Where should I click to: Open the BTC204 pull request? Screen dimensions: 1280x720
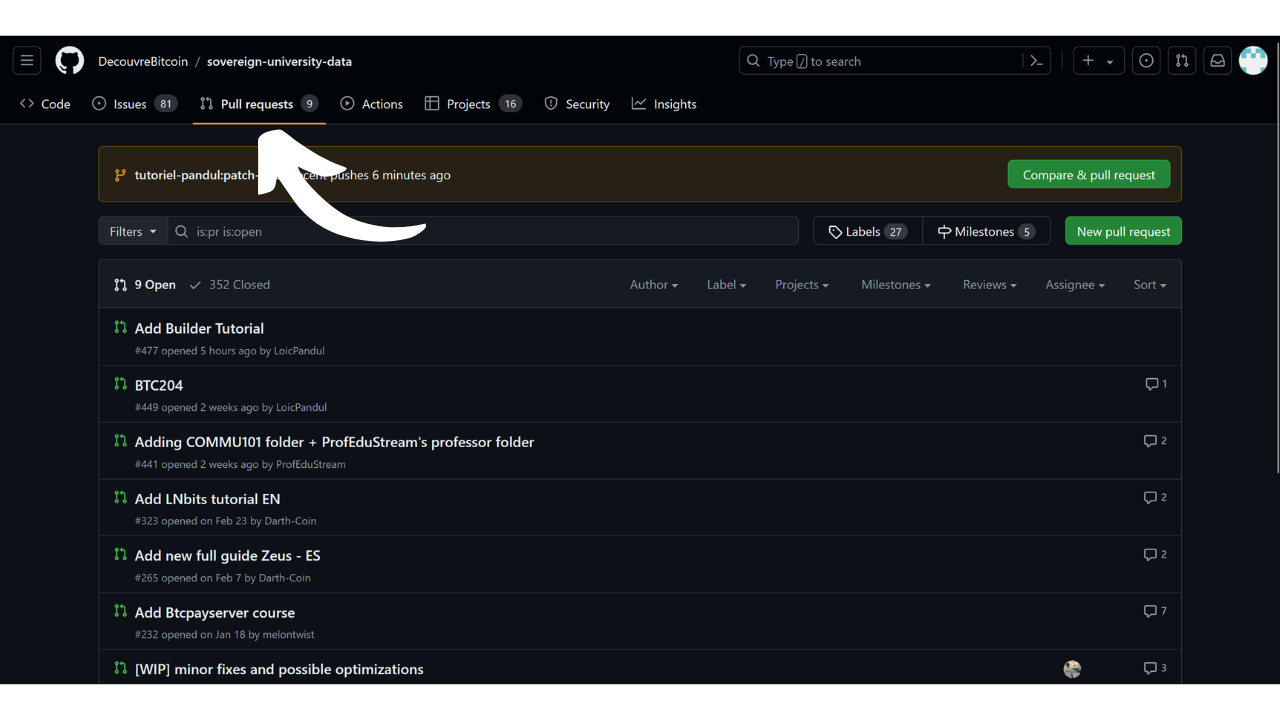[x=159, y=385]
